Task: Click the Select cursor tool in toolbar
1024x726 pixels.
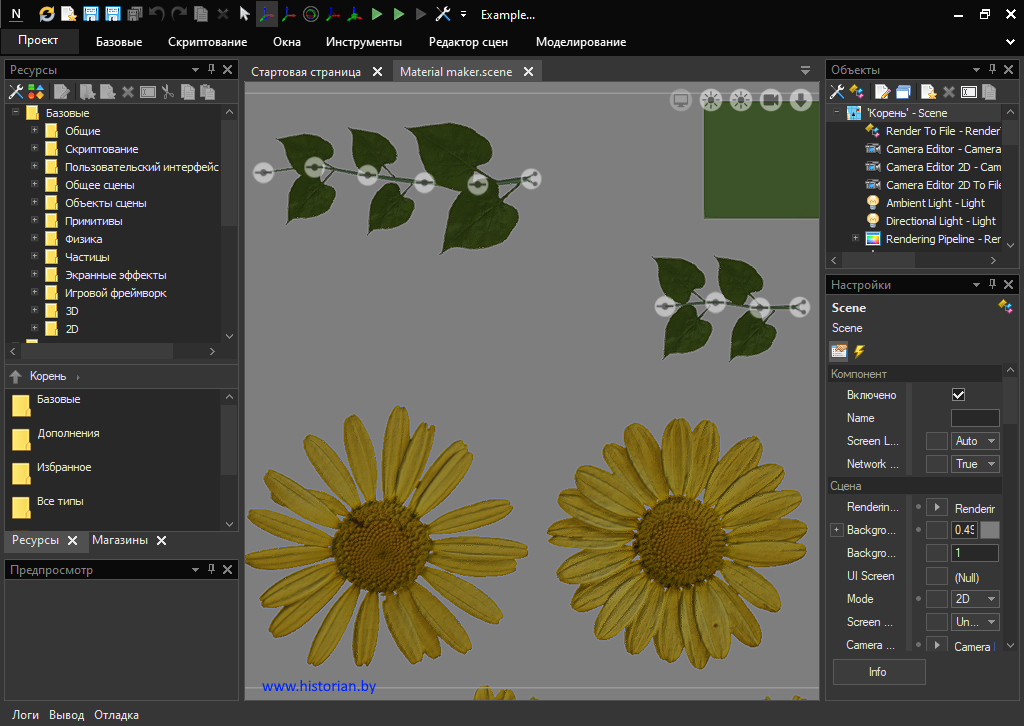Action: 244,14
